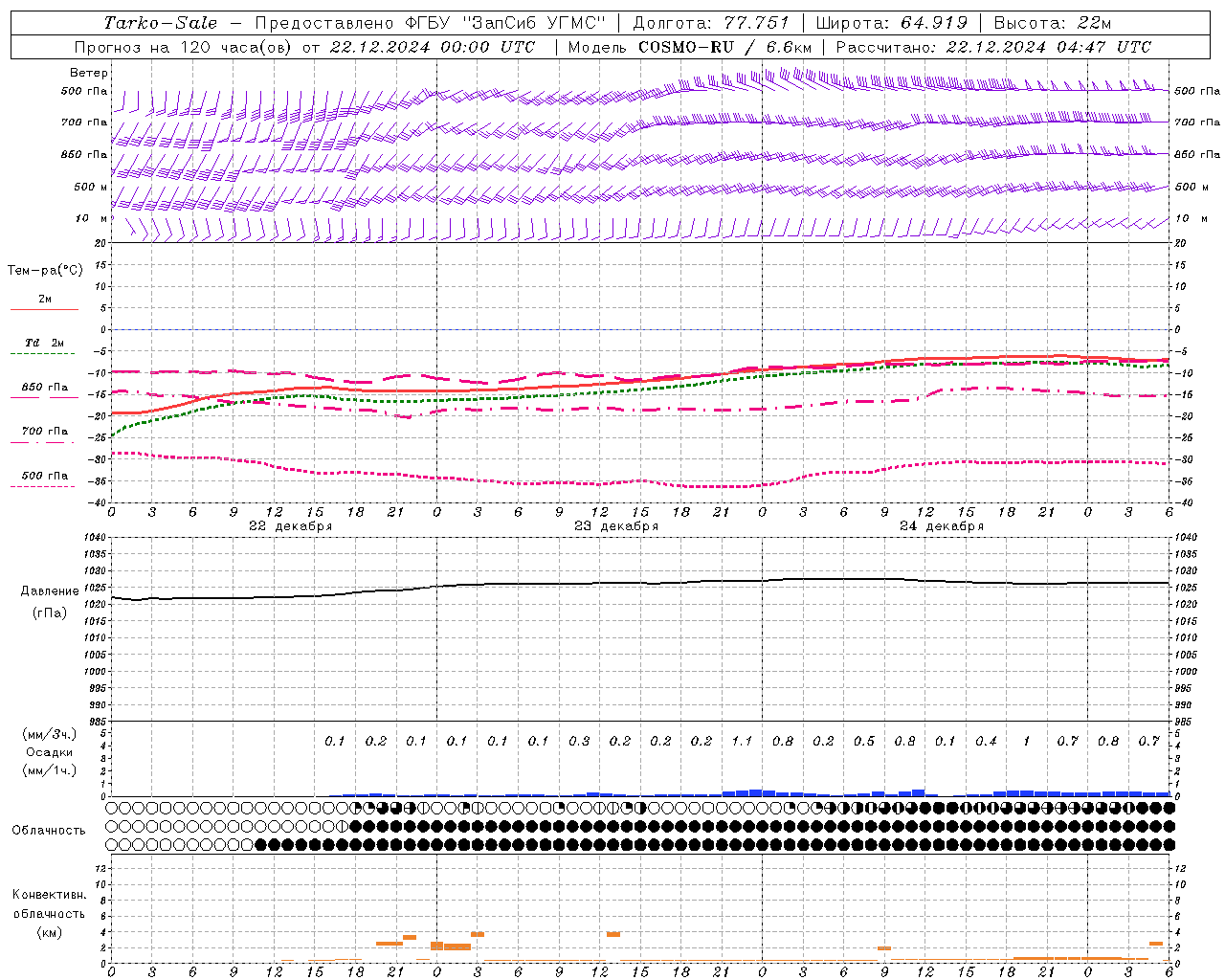Click the Tarko-Sale station title
This screenshot has height=980, width=1225.
(x=161, y=23)
